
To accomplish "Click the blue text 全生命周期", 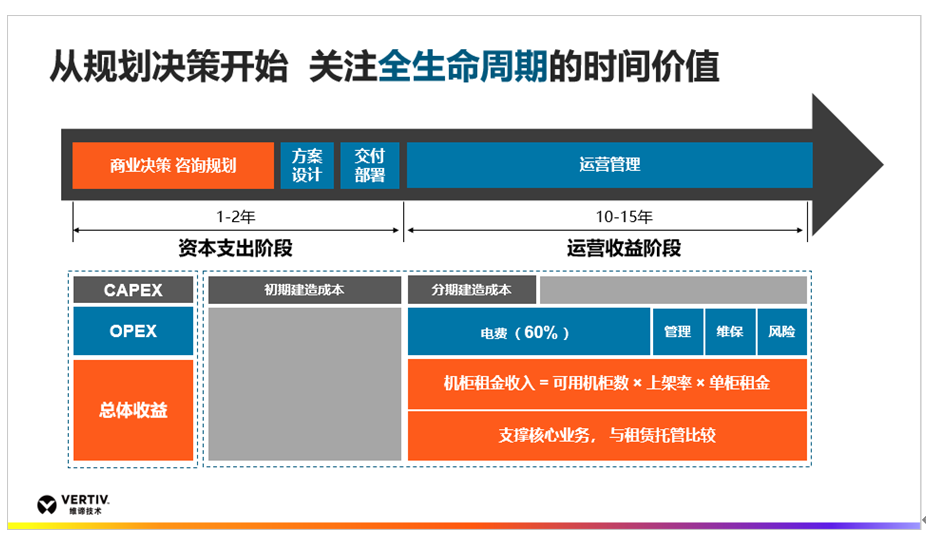I will pyautogui.click(x=462, y=66).
